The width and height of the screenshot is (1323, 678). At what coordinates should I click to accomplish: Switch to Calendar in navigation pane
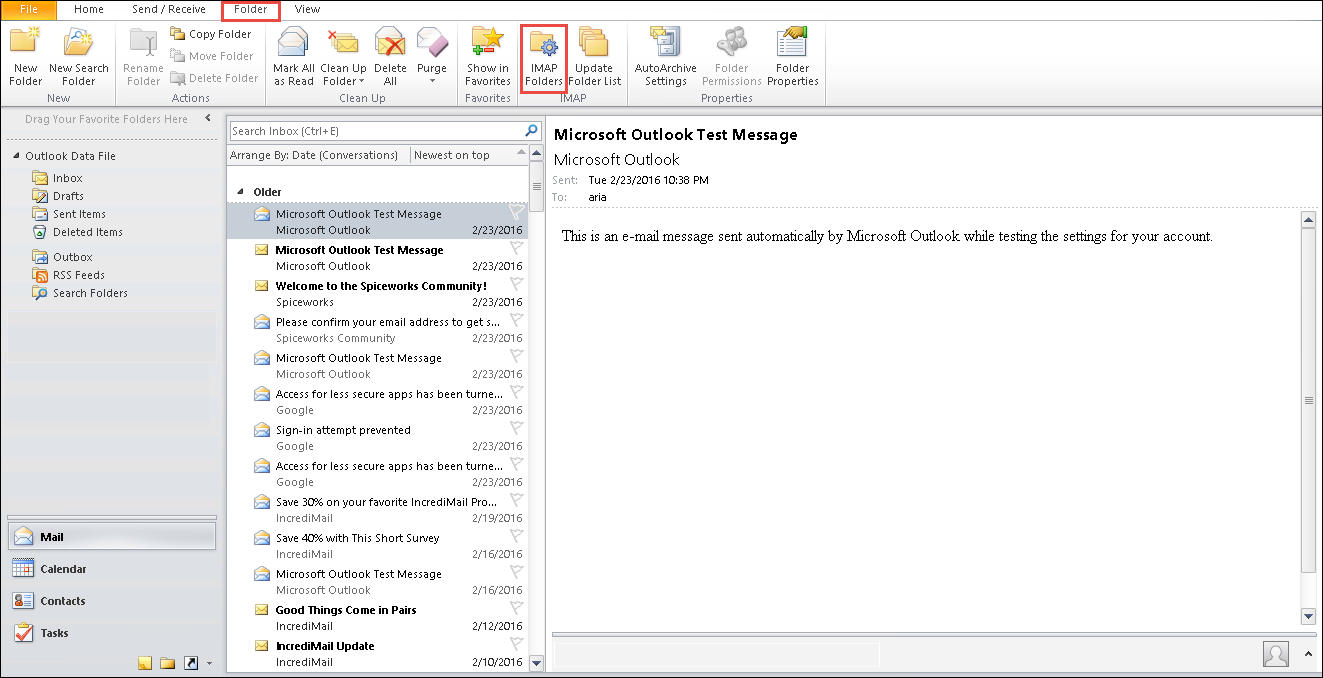point(63,569)
